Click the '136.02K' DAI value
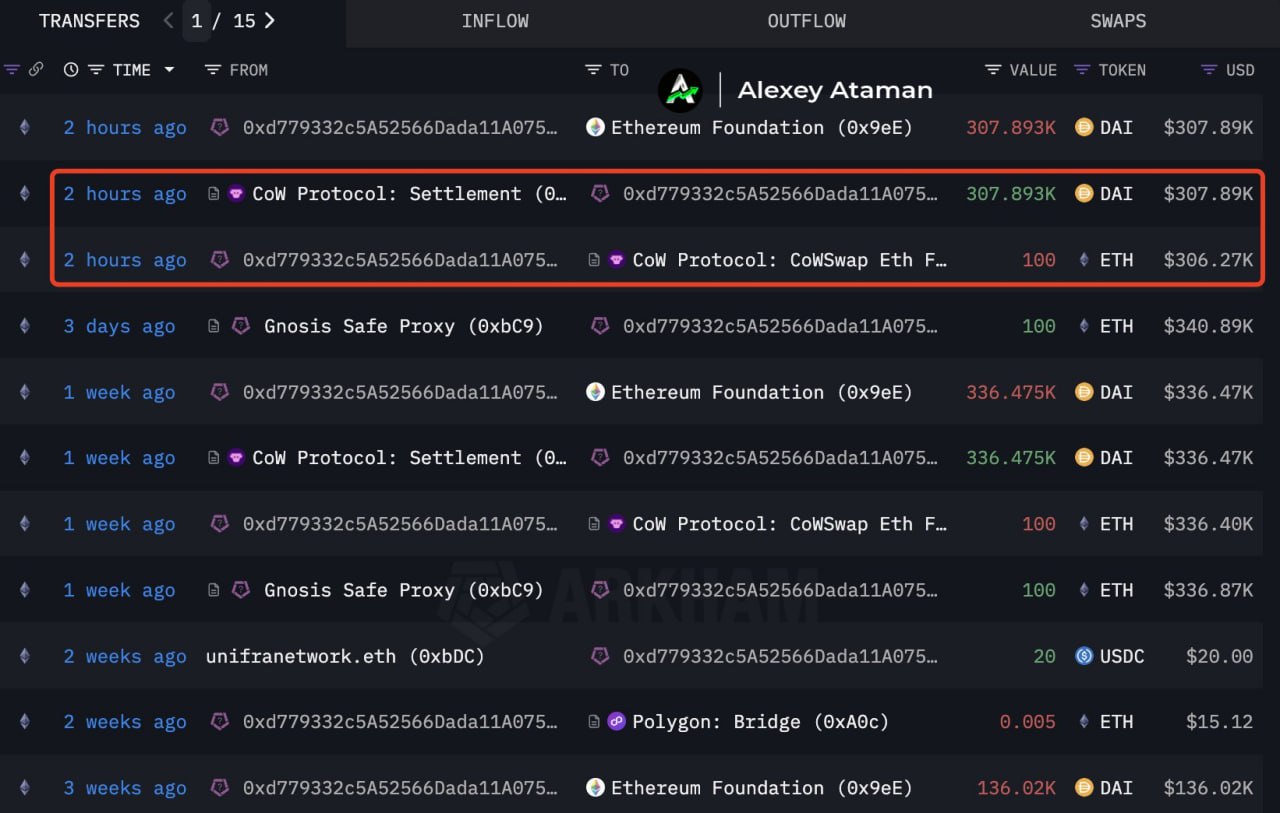The height and width of the screenshot is (813, 1280). 1017,788
